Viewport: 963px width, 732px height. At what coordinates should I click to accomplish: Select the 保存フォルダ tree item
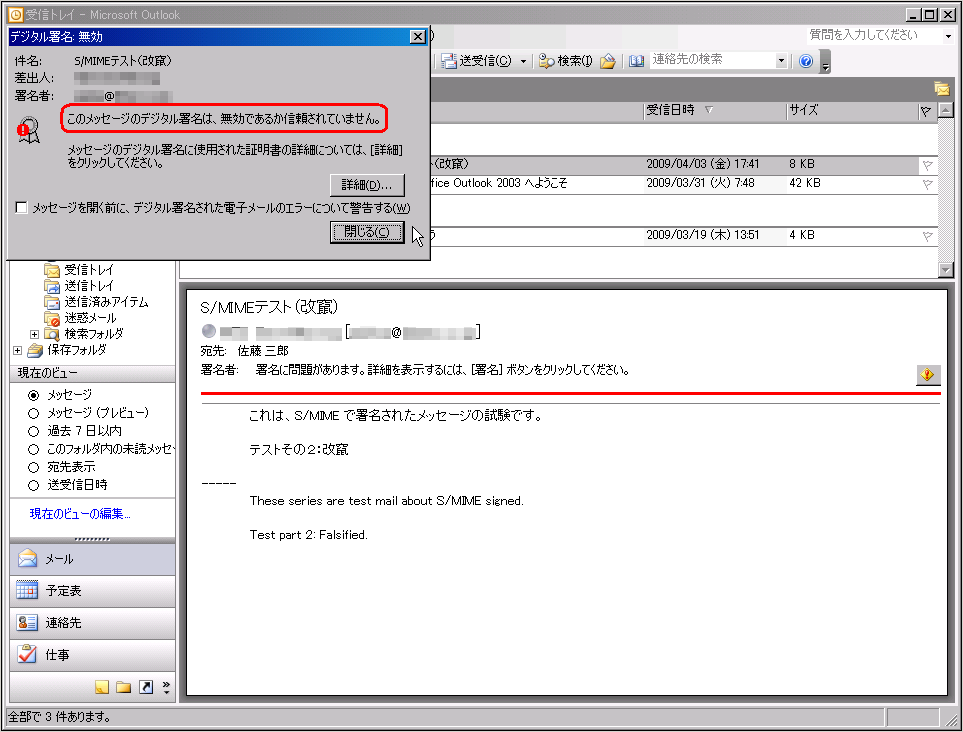68,349
